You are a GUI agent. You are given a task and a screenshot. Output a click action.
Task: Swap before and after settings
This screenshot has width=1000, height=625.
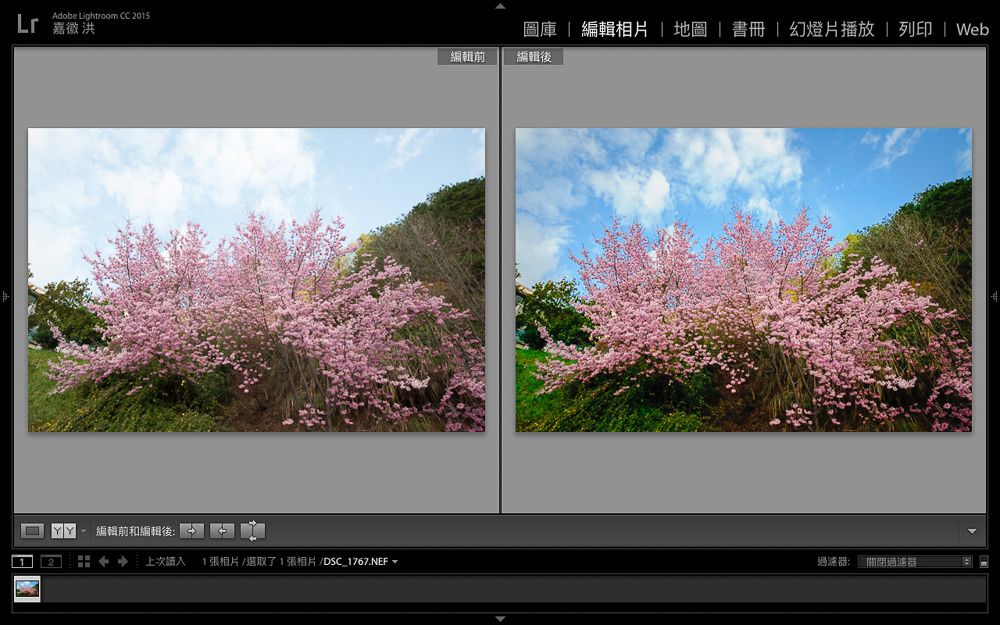click(x=253, y=531)
